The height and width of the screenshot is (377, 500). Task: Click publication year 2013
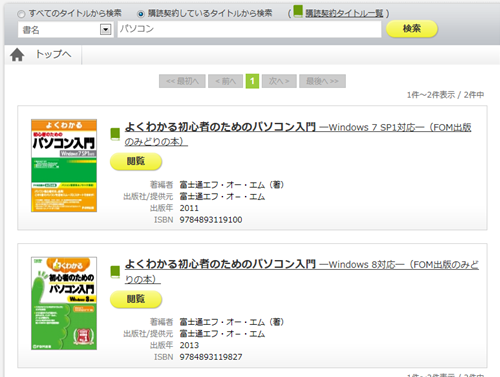(x=189, y=345)
